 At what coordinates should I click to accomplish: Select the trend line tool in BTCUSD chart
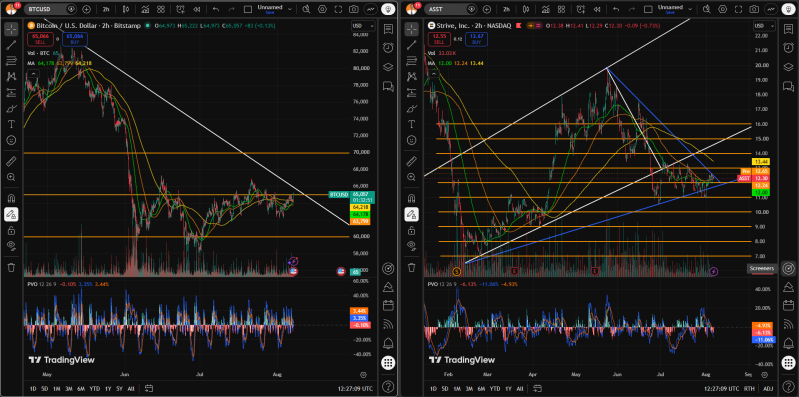point(11,45)
